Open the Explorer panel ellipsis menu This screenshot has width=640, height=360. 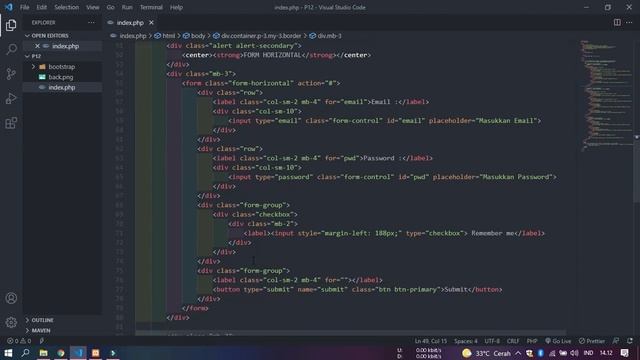(x=91, y=22)
